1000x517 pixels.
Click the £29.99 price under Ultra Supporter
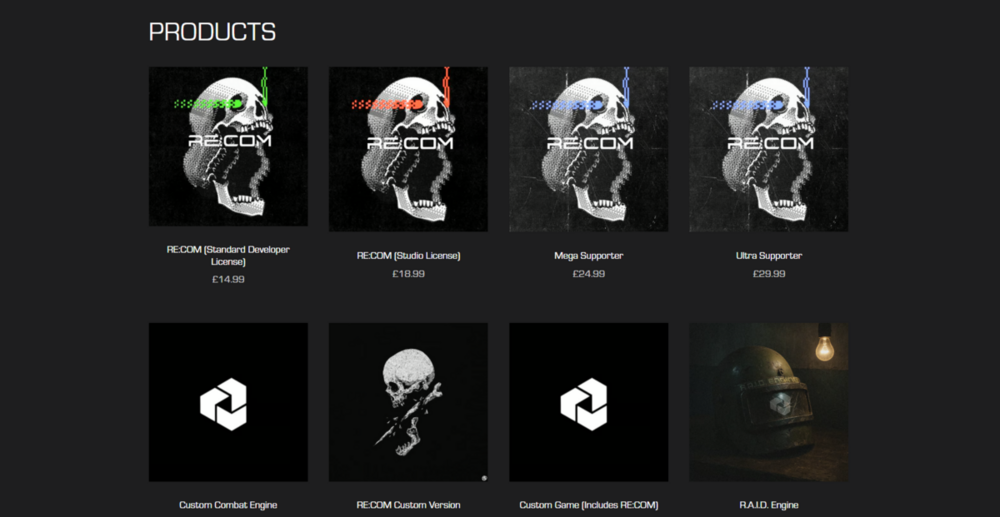[768, 274]
